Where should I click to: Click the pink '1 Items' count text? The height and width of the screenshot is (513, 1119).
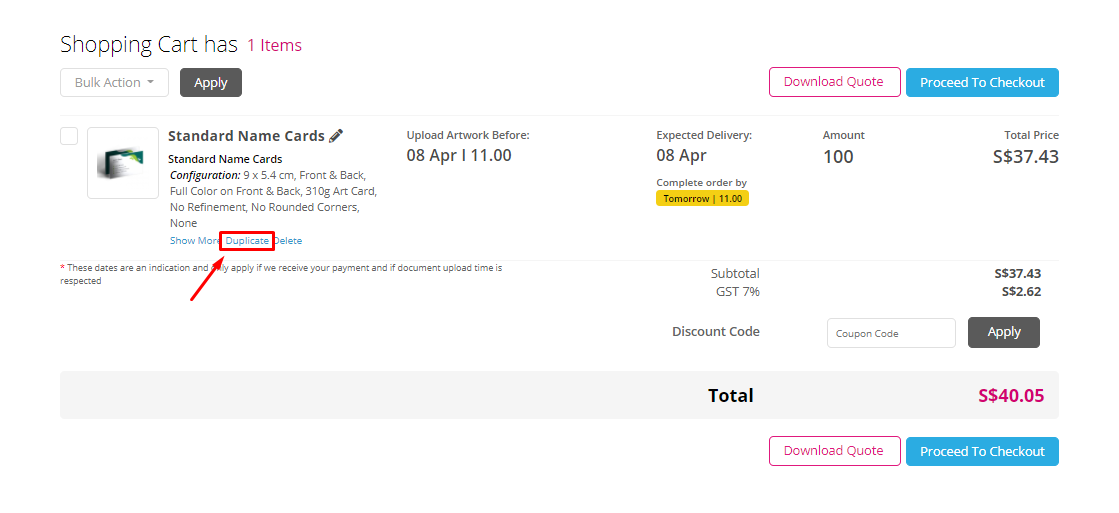click(274, 45)
